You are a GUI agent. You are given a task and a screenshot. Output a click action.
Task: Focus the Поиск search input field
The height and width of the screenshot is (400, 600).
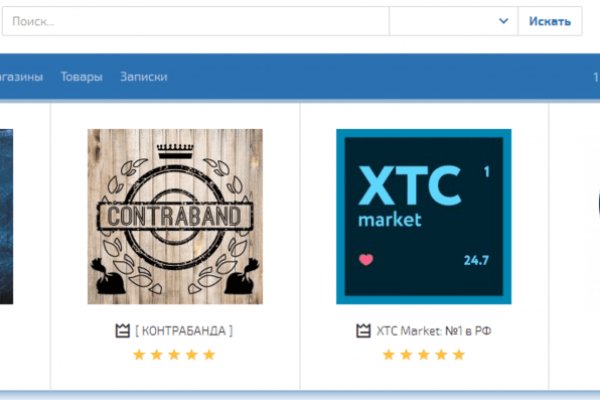(x=195, y=21)
